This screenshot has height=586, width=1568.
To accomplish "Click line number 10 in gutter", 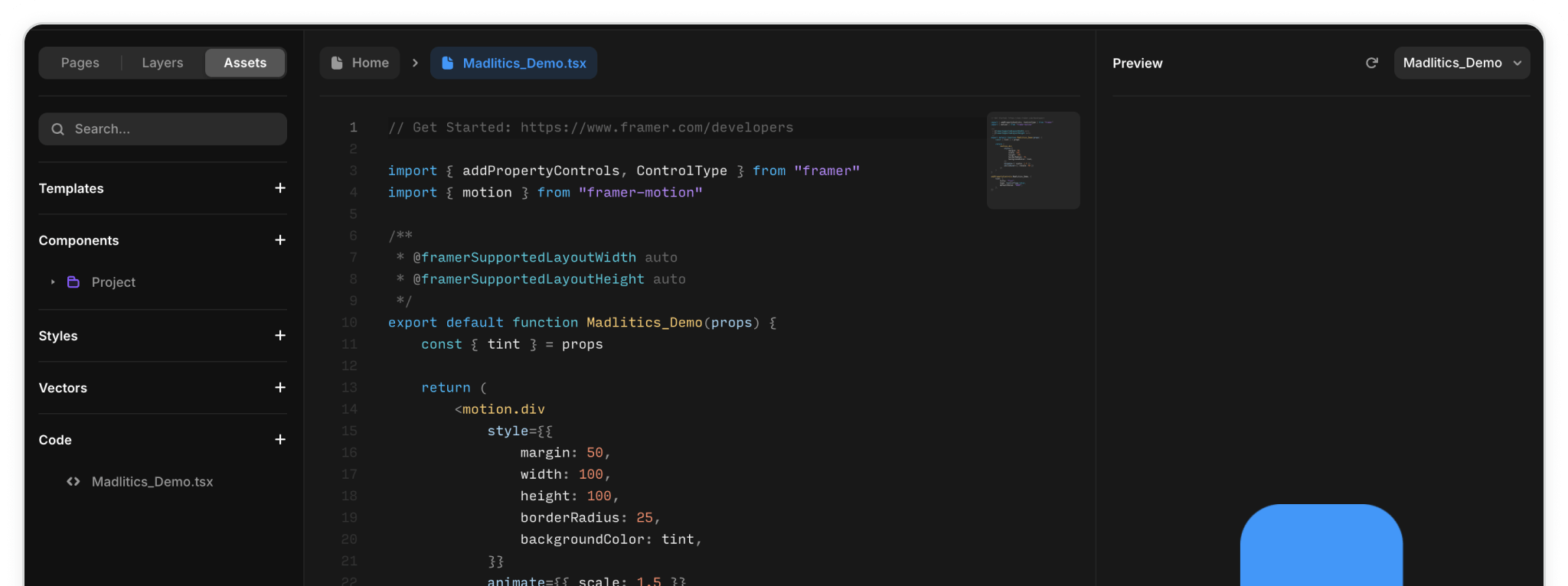I will coord(349,323).
